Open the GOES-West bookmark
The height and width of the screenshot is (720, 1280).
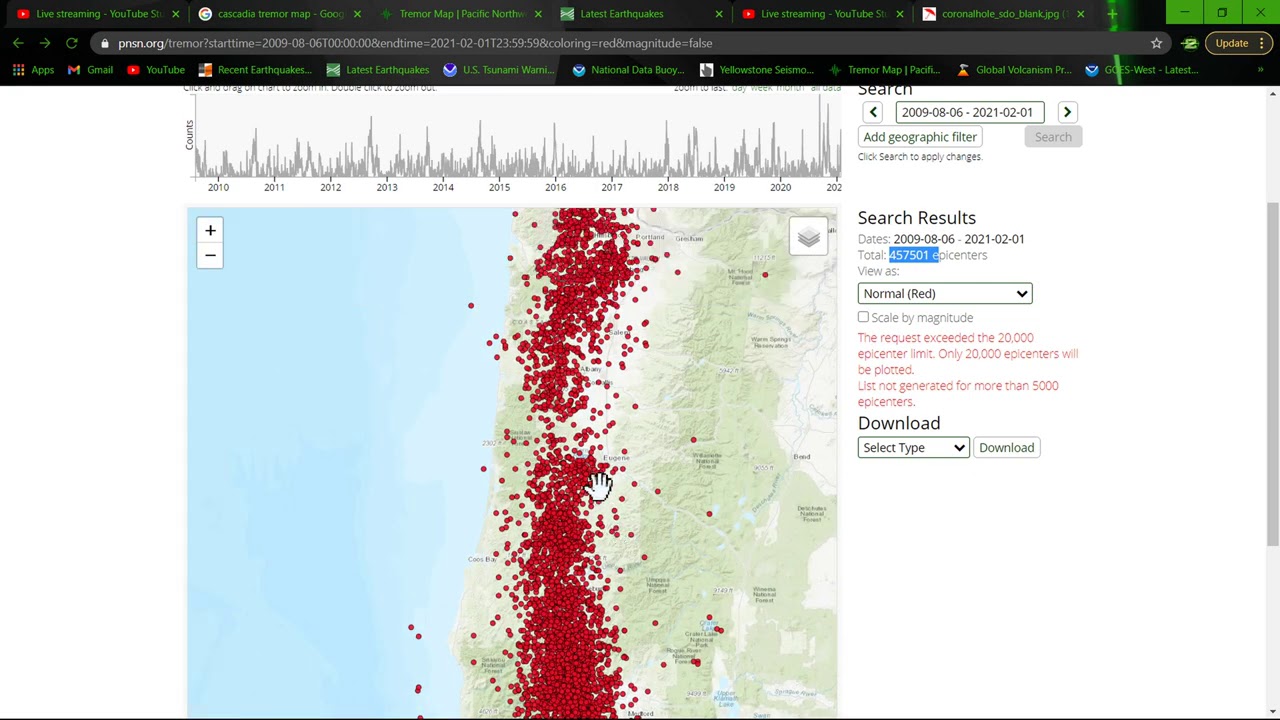(x=1141, y=70)
